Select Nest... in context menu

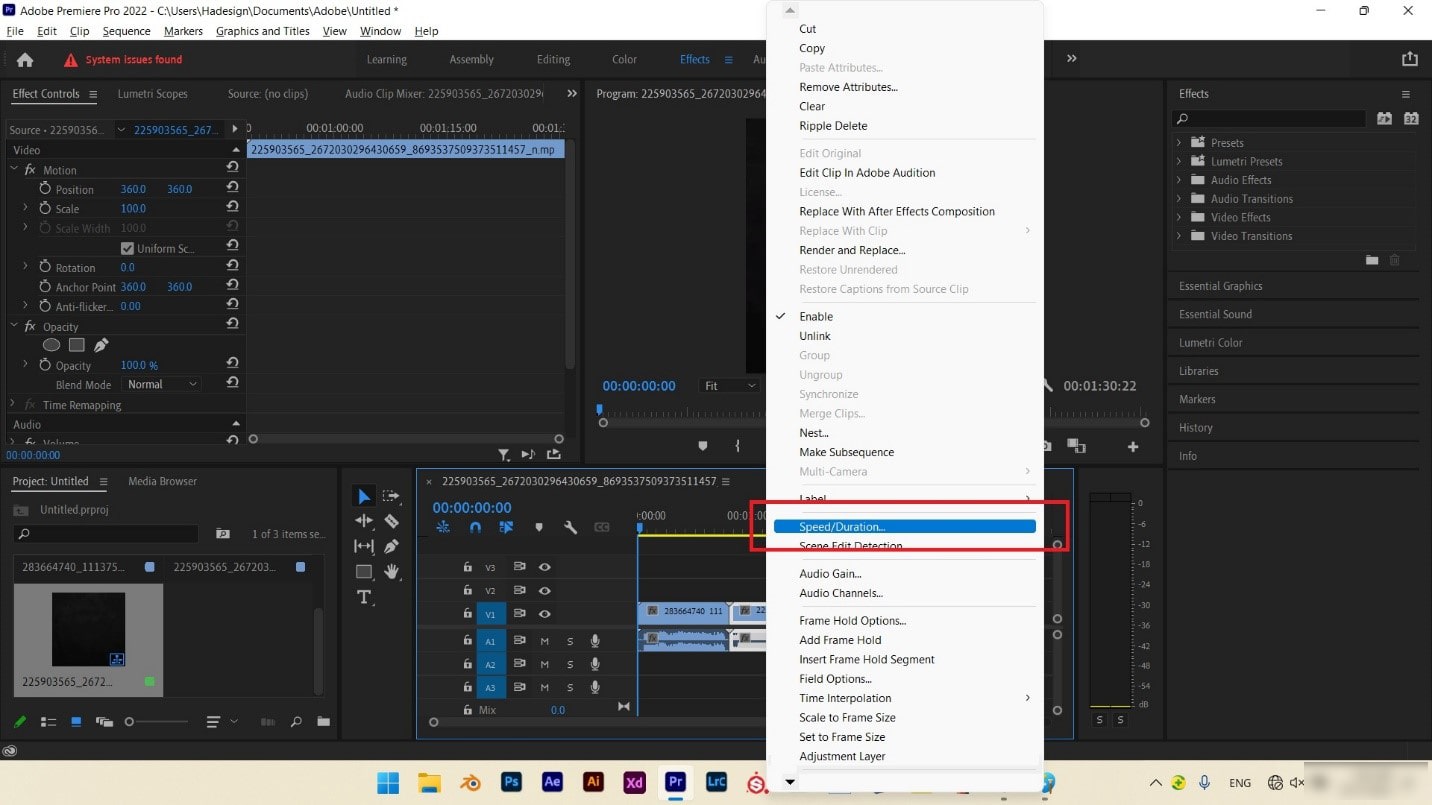tap(814, 433)
